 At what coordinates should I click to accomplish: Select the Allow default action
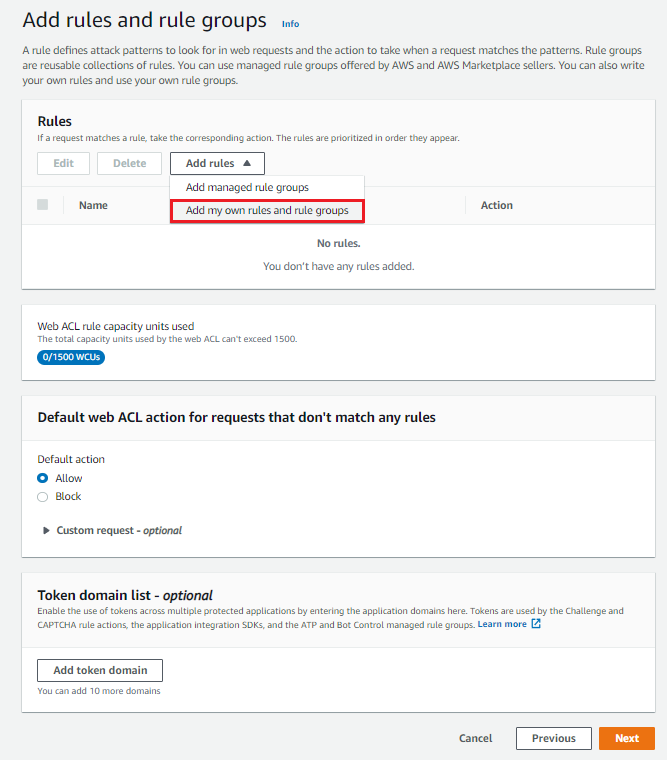(43, 478)
